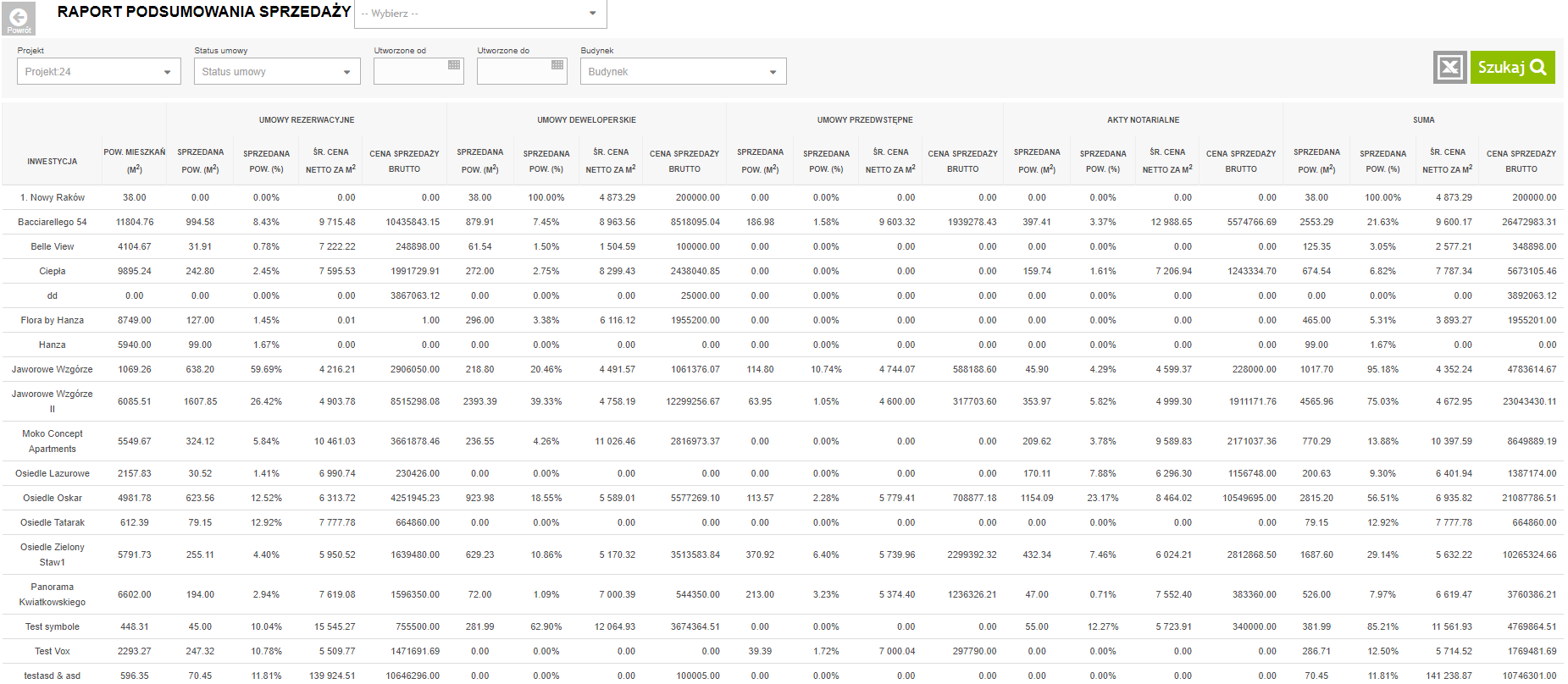Viewport: 1568px width, 684px height.
Task: Select the Osiedle Oskar row name
Action: [x=53, y=498]
